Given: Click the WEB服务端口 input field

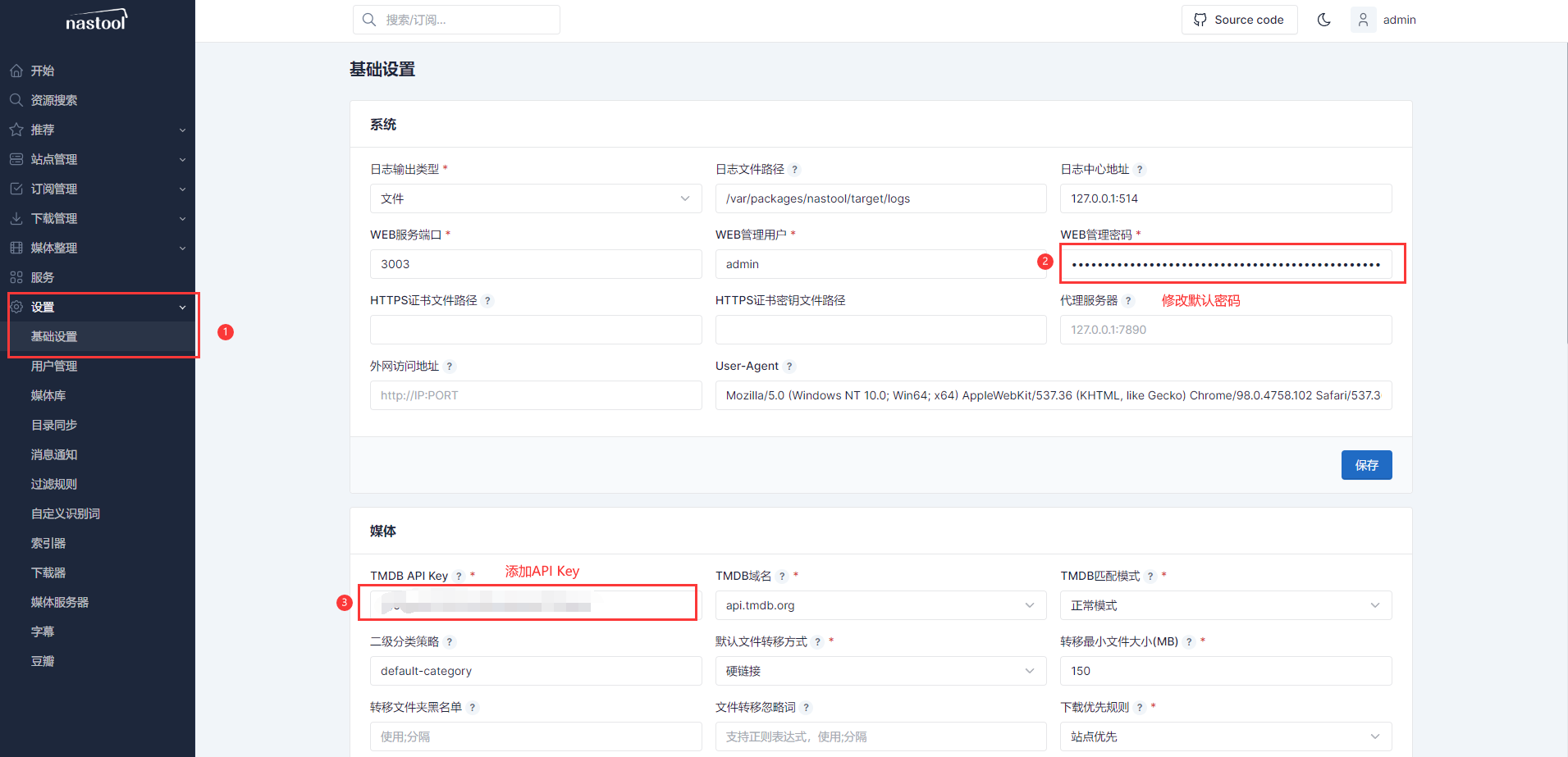Looking at the screenshot, I should pyautogui.click(x=535, y=264).
